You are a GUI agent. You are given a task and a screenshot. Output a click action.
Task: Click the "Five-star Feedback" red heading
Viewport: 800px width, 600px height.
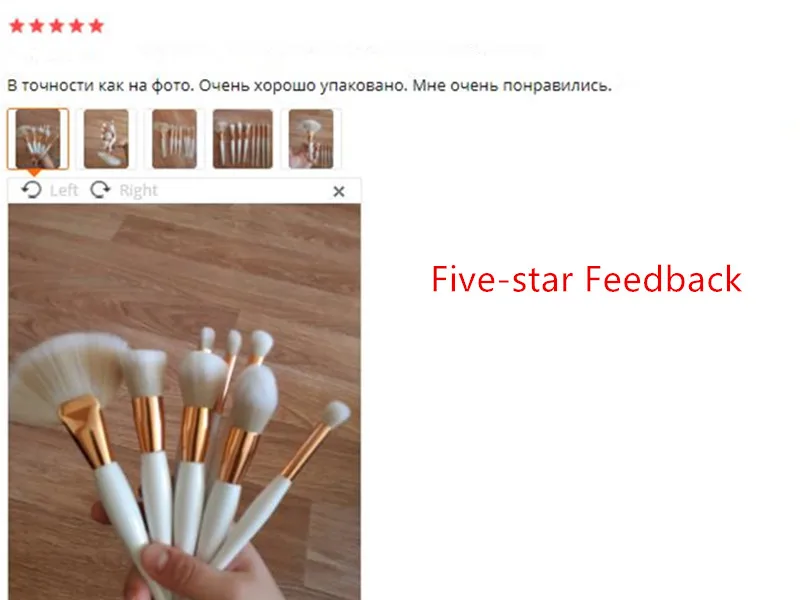[586, 279]
